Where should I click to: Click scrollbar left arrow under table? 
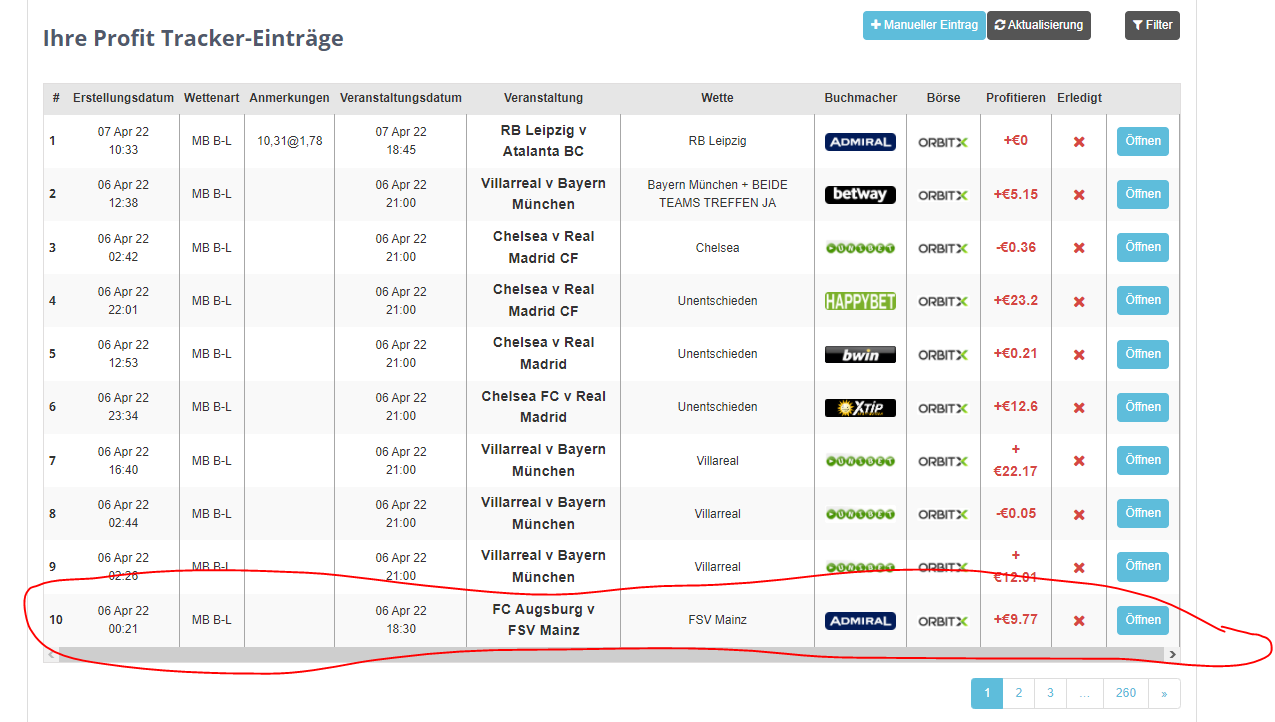(x=50, y=654)
